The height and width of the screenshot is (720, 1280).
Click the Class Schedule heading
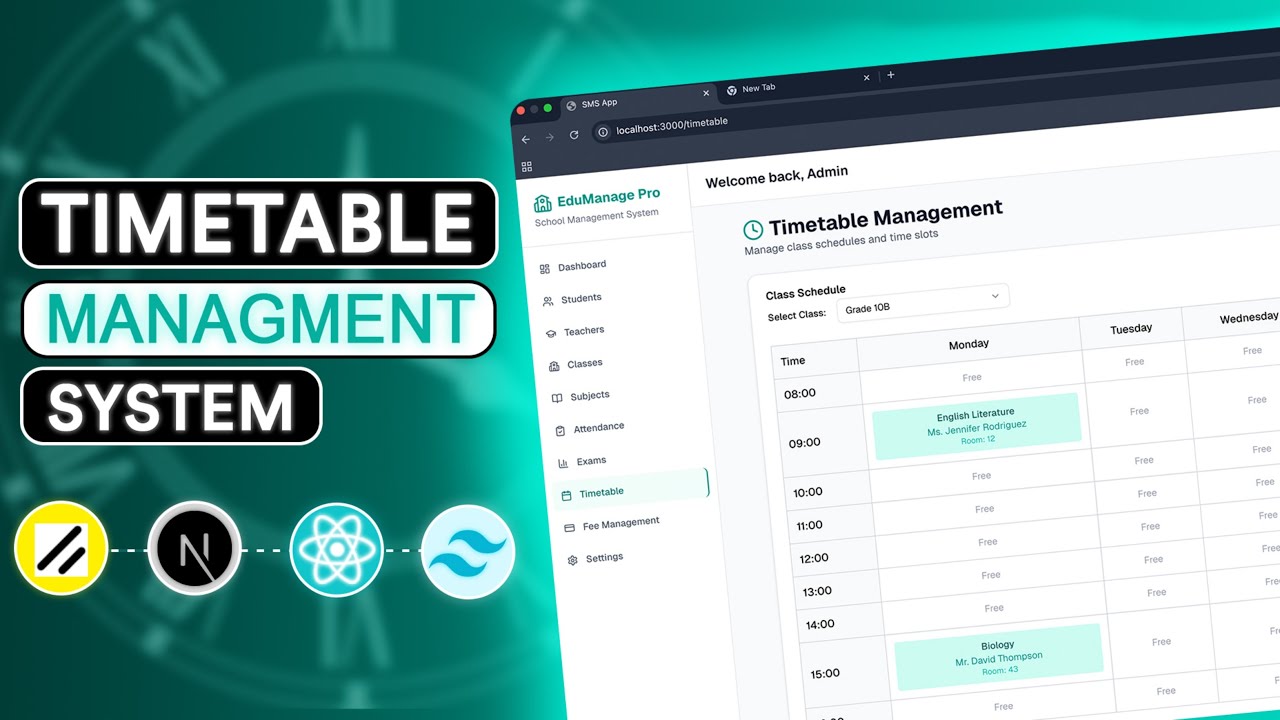tap(806, 292)
